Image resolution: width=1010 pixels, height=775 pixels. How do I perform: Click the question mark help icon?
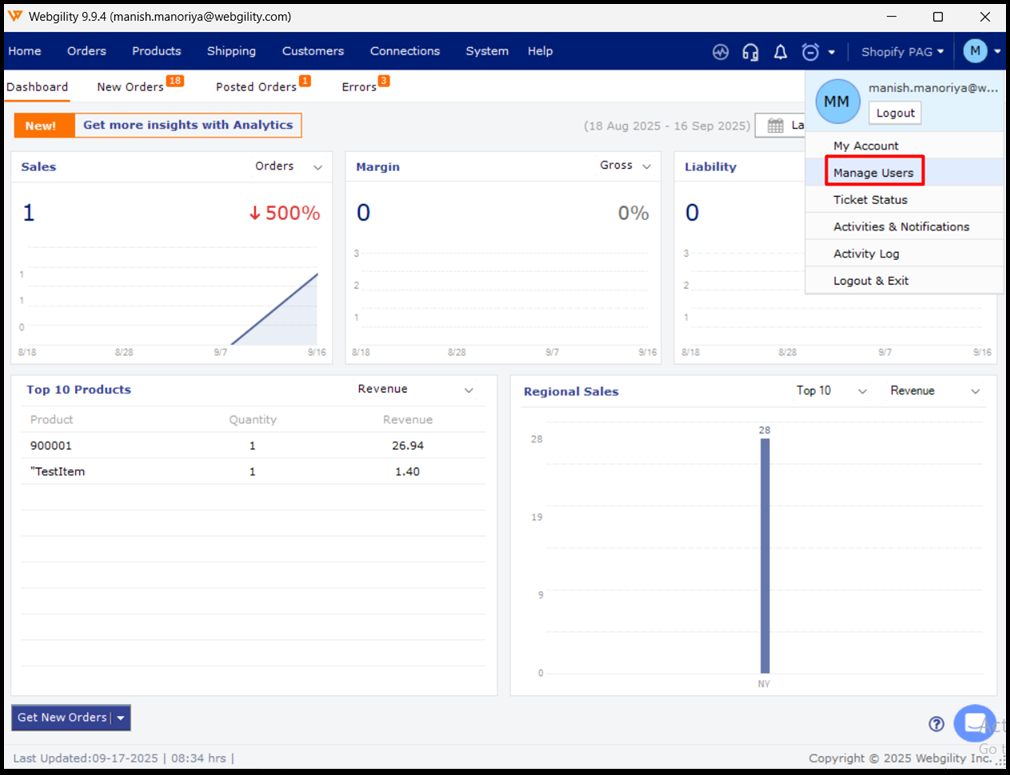[x=936, y=724]
